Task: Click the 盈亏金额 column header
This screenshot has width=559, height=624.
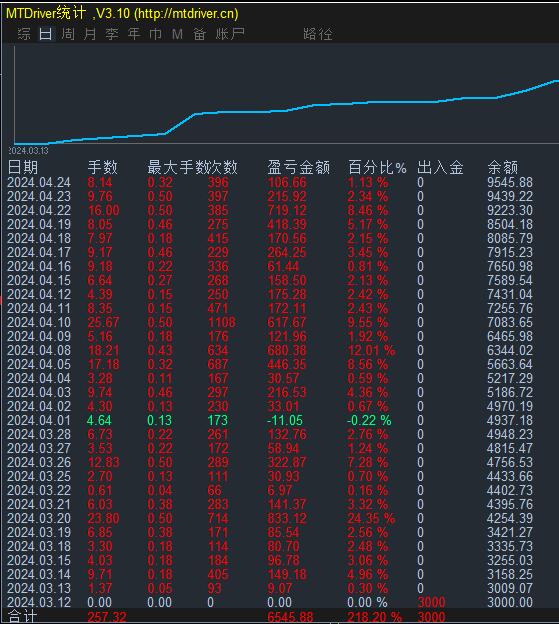Action: (x=298, y=167)
